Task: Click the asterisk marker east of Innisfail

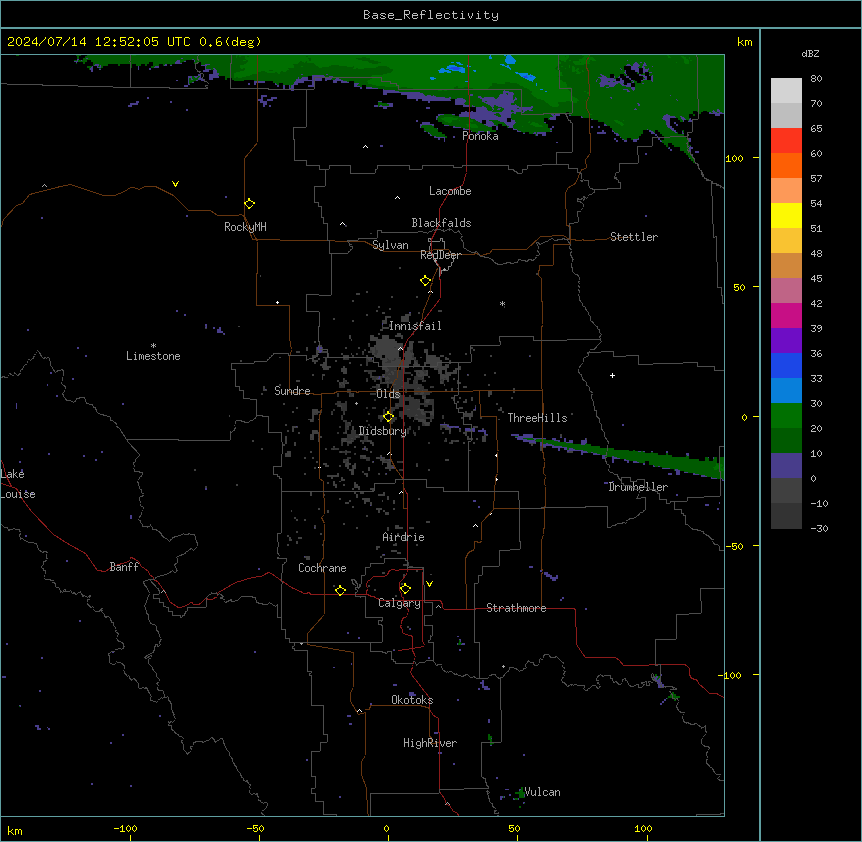Action: [x=502, y=304]
